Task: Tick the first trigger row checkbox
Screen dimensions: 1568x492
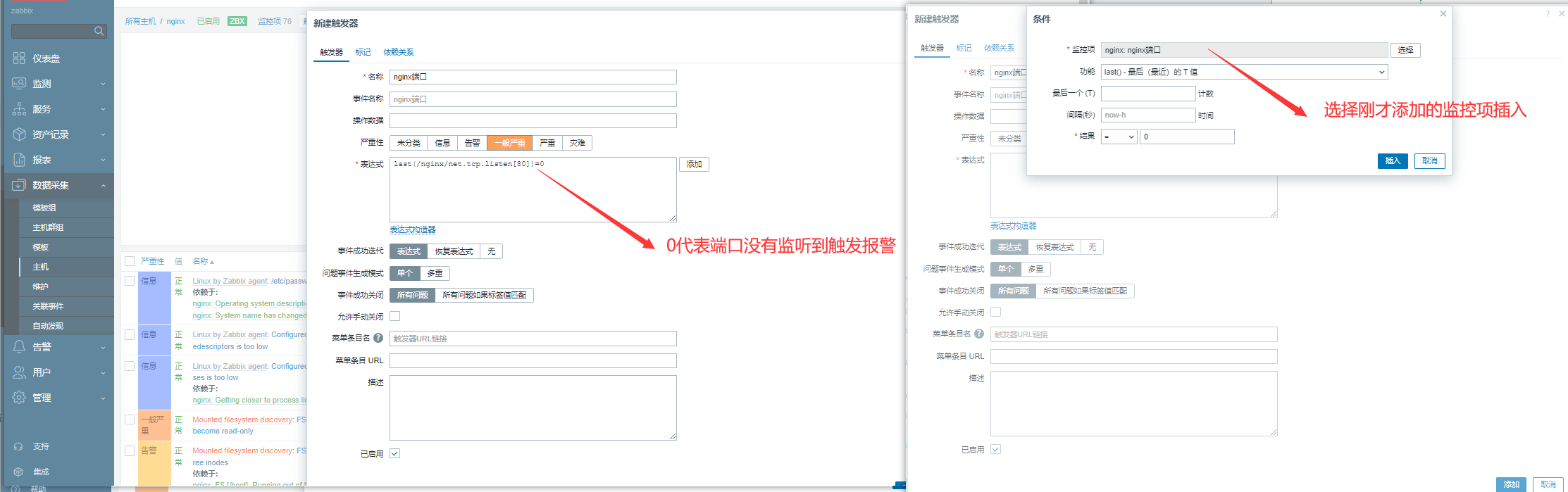Action: [x=130, y=281]
